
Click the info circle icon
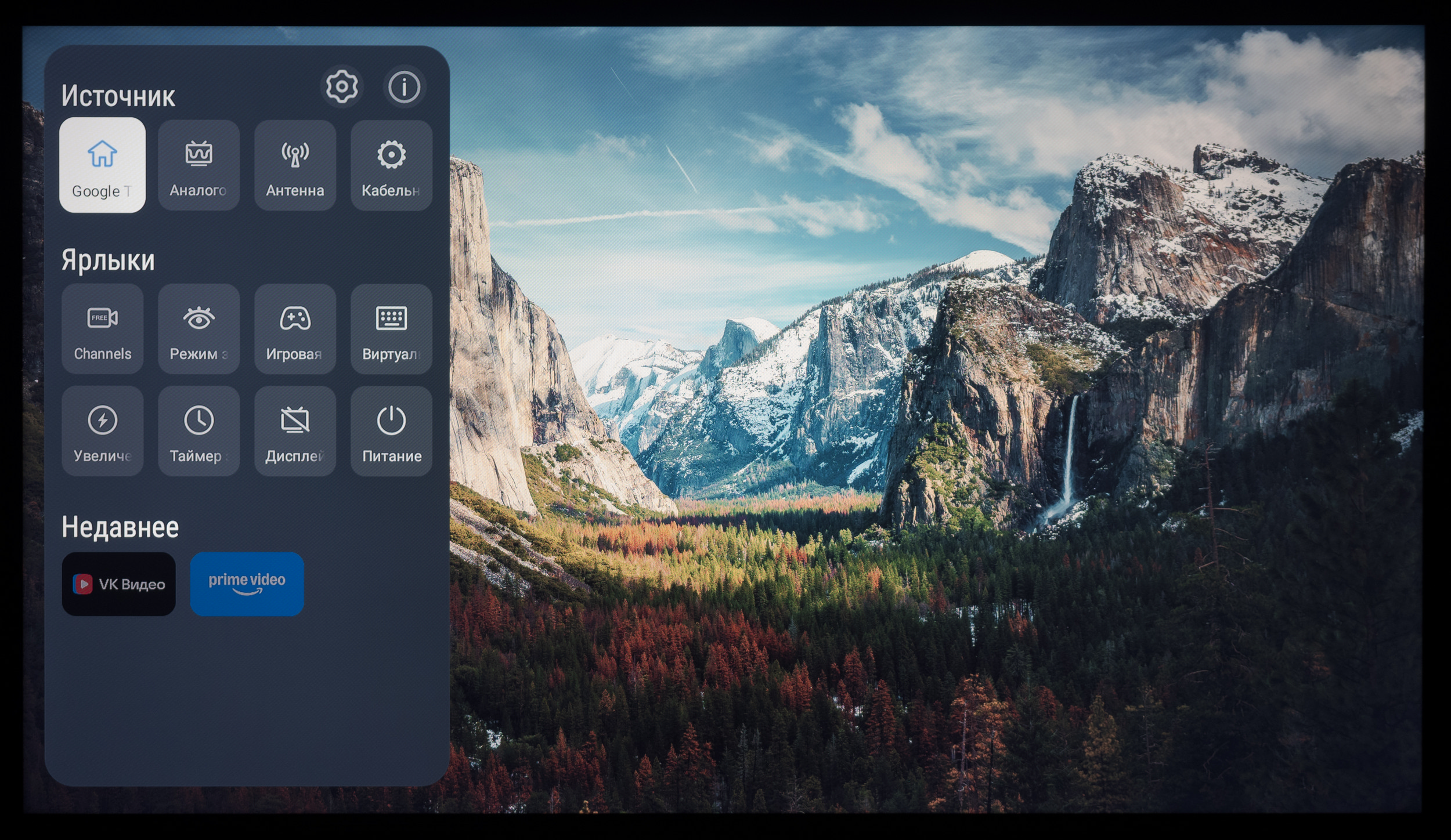coord(404,87)
